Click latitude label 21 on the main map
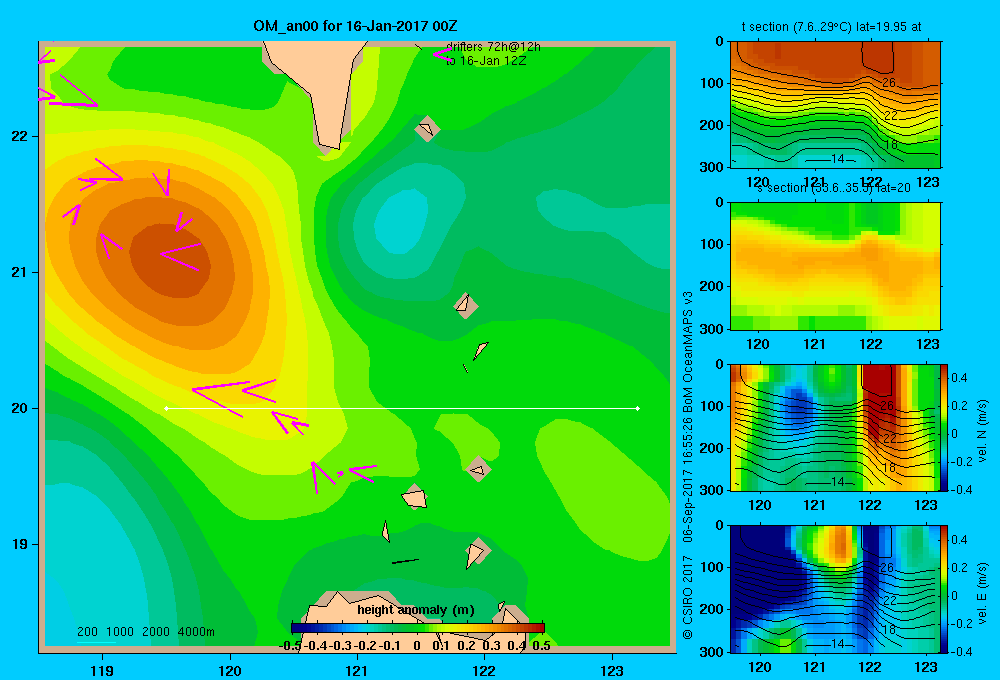The image size is (1000, 680). [x=20, y=272]
